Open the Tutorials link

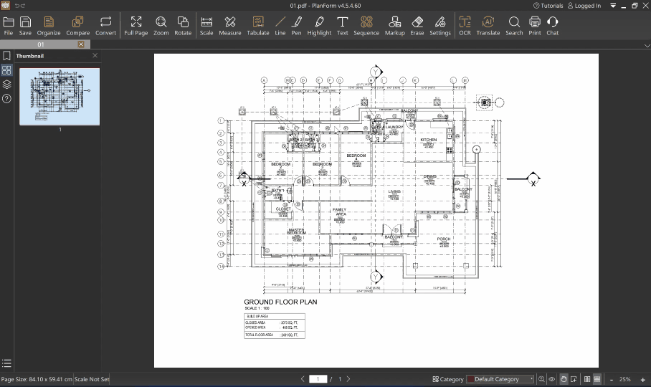pyautogui.click(x=548, y=6)
